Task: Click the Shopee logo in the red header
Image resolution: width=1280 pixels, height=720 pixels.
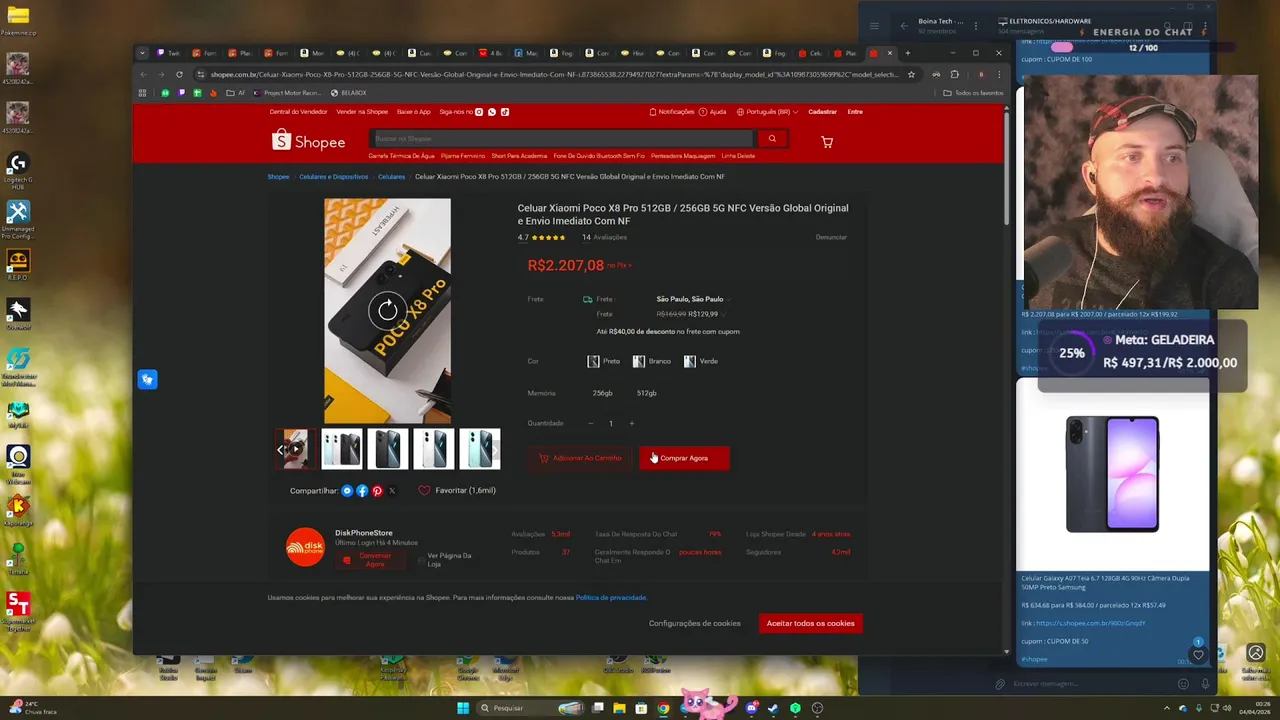Action: (309, 141)
